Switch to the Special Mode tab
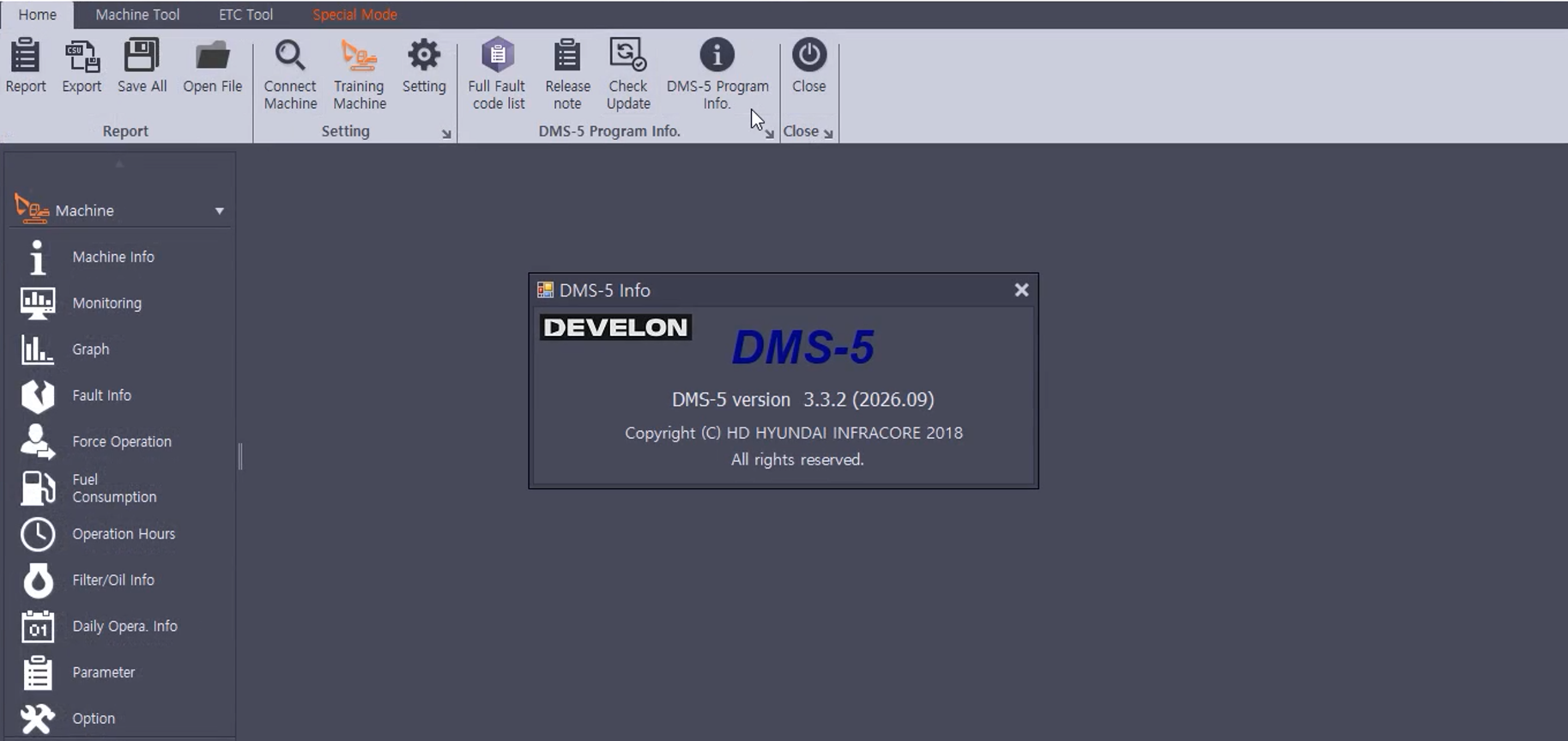The width and height of the screenshot is (1568, 741). [x=354, y=15]
